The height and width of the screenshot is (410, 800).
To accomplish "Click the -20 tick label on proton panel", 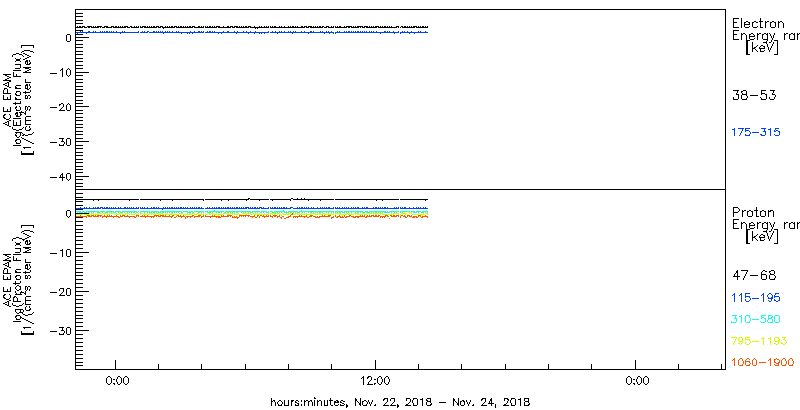I will coord(60,291).
